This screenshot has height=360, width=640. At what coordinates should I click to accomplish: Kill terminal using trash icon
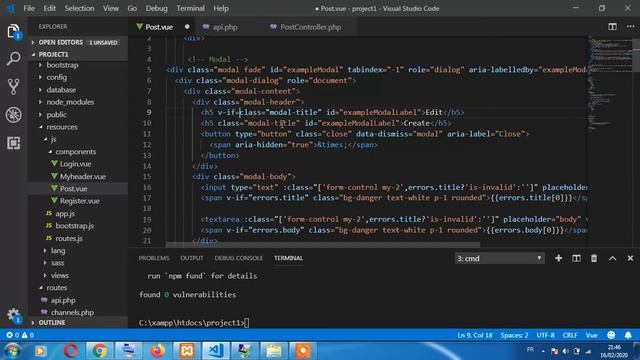click(594, 258)
